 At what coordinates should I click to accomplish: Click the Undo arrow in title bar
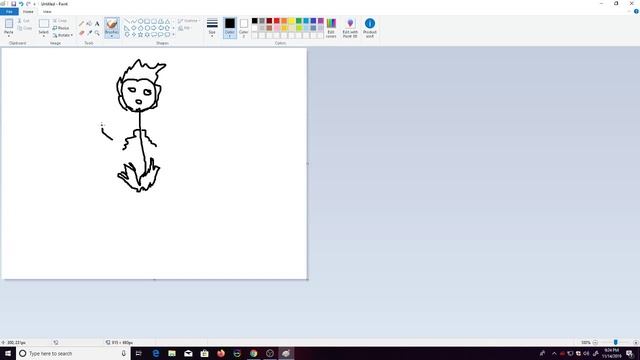click(21, 4)
